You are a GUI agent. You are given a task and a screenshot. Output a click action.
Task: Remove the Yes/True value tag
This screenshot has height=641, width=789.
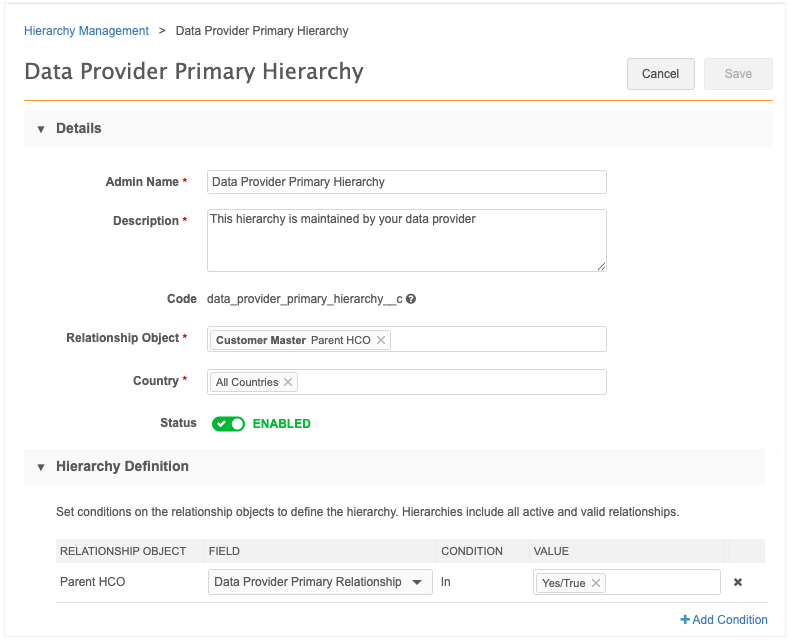[596, 583]
